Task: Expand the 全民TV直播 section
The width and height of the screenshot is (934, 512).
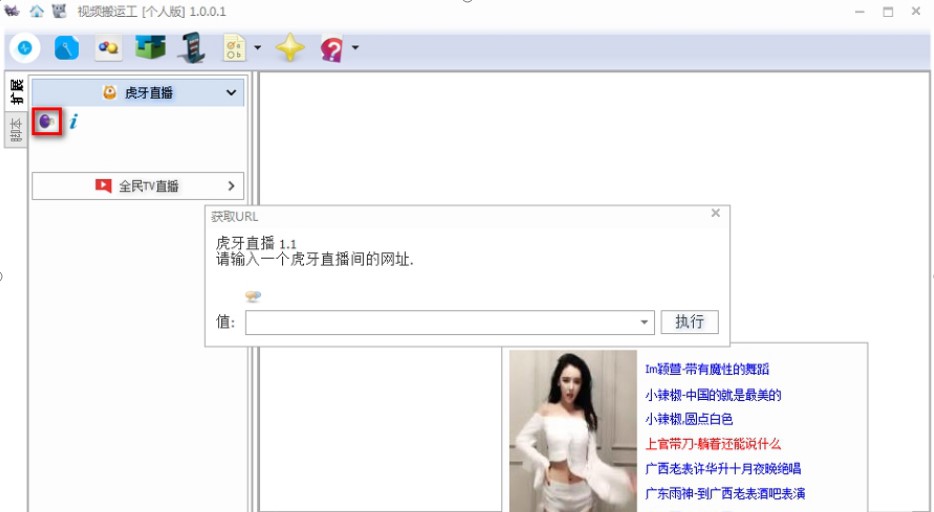Action: click(x=232, y=186)
